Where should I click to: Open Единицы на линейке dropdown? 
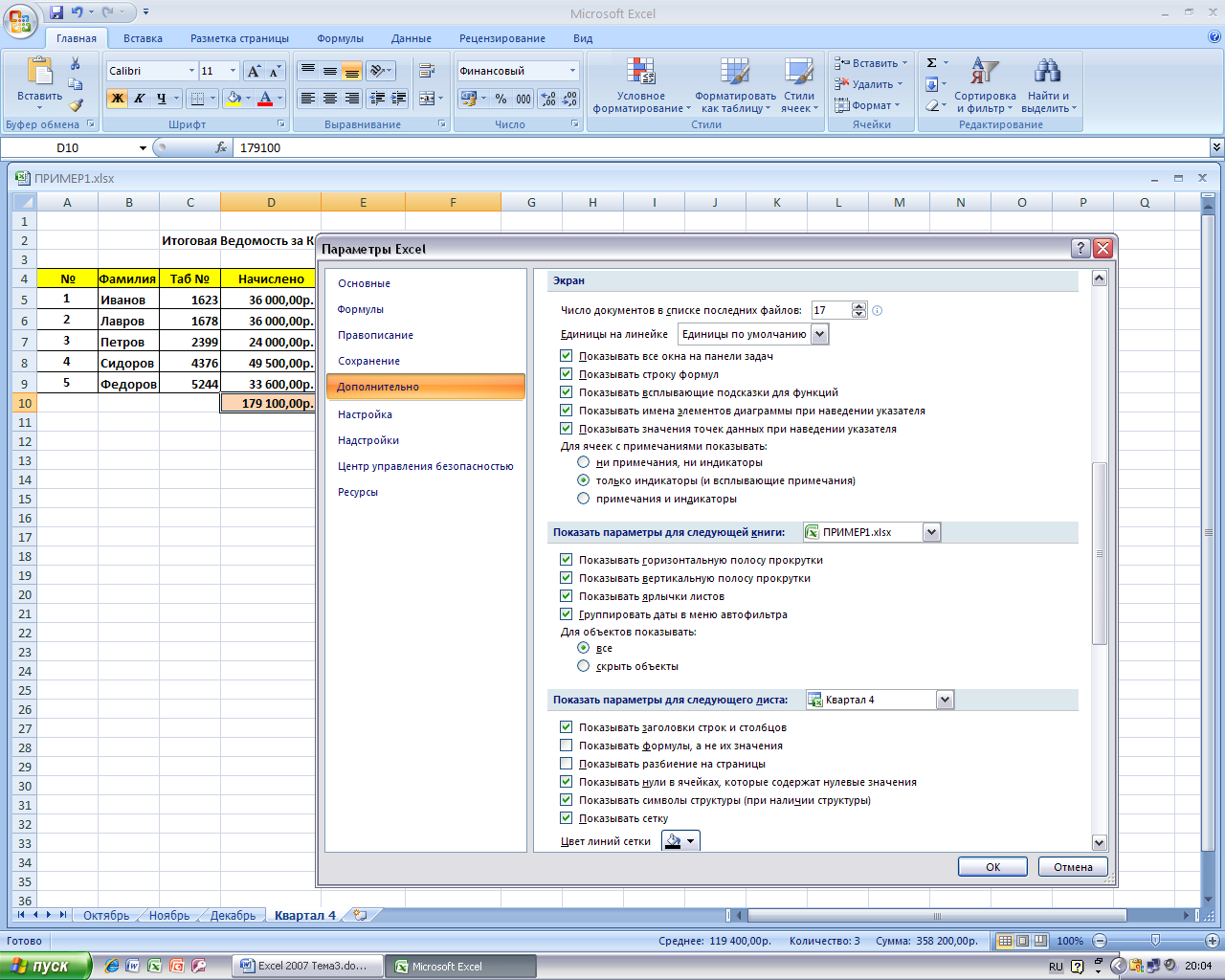pos(819,334)
